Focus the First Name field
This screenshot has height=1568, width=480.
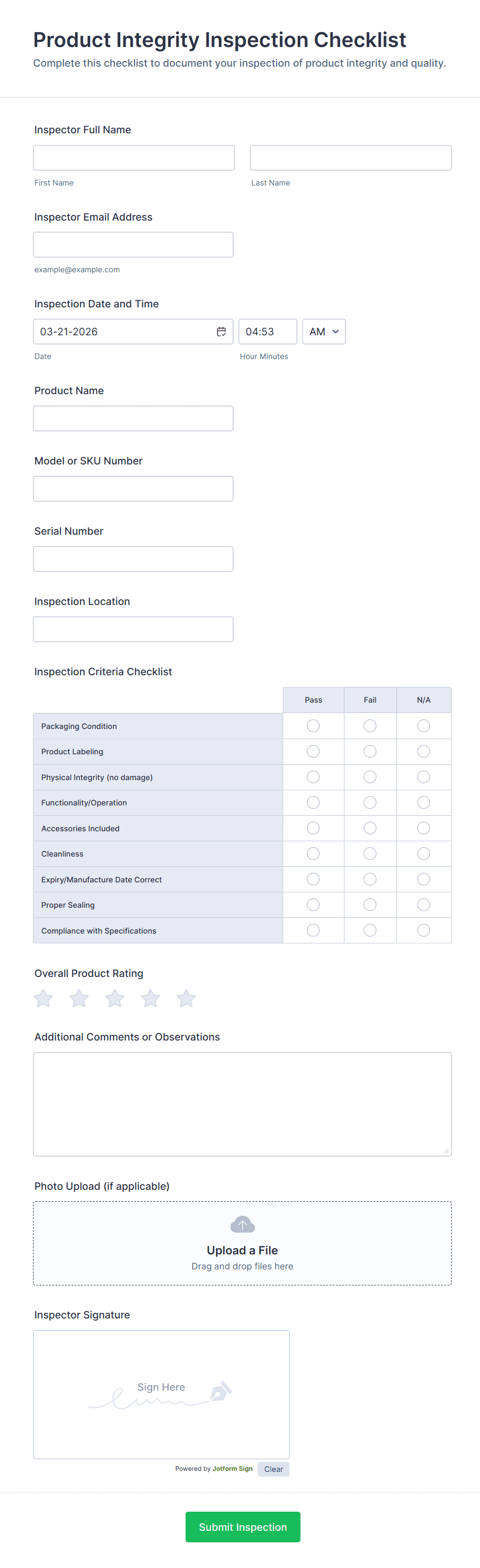click(134, 158)
